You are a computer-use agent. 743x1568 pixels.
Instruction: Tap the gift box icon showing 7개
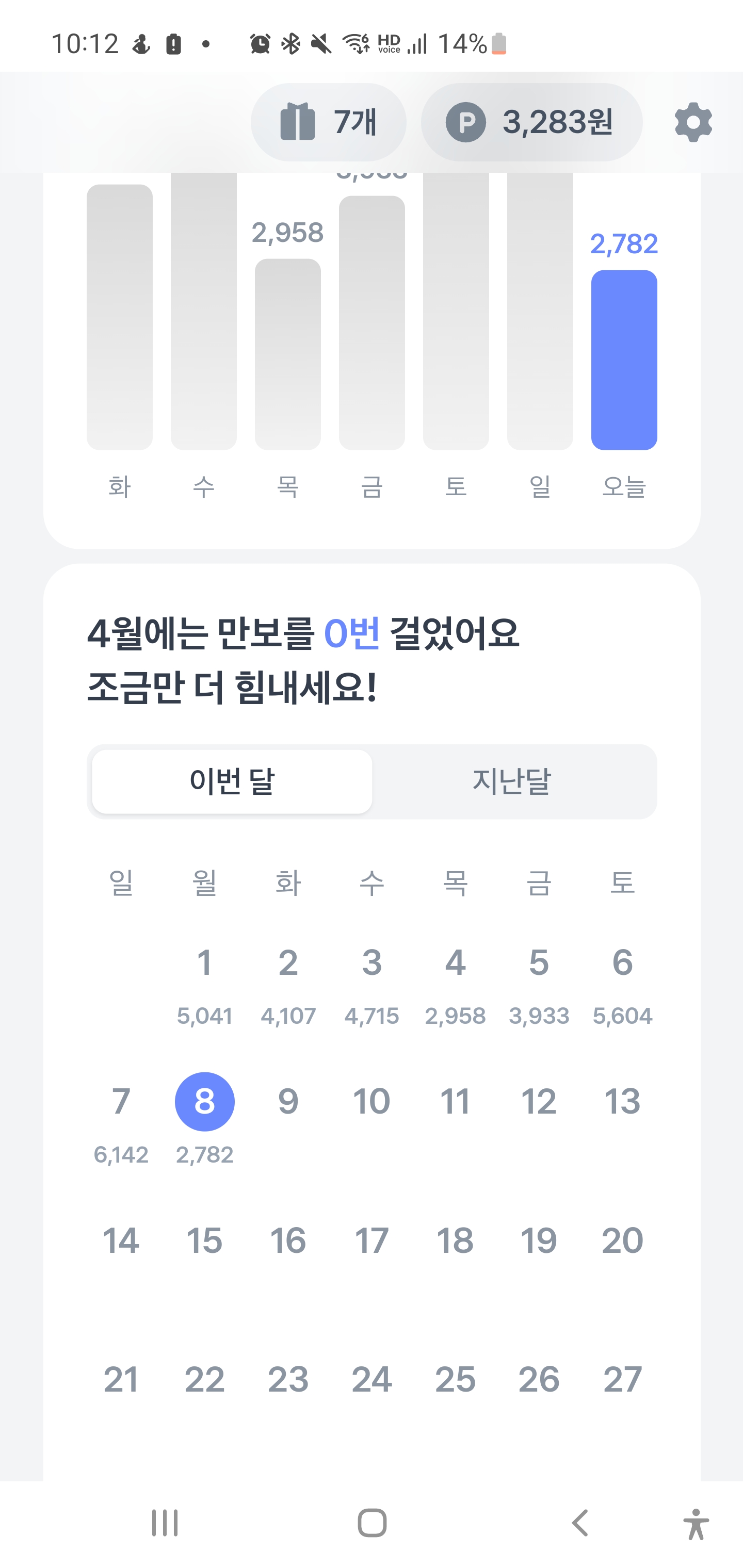(298, 122)
